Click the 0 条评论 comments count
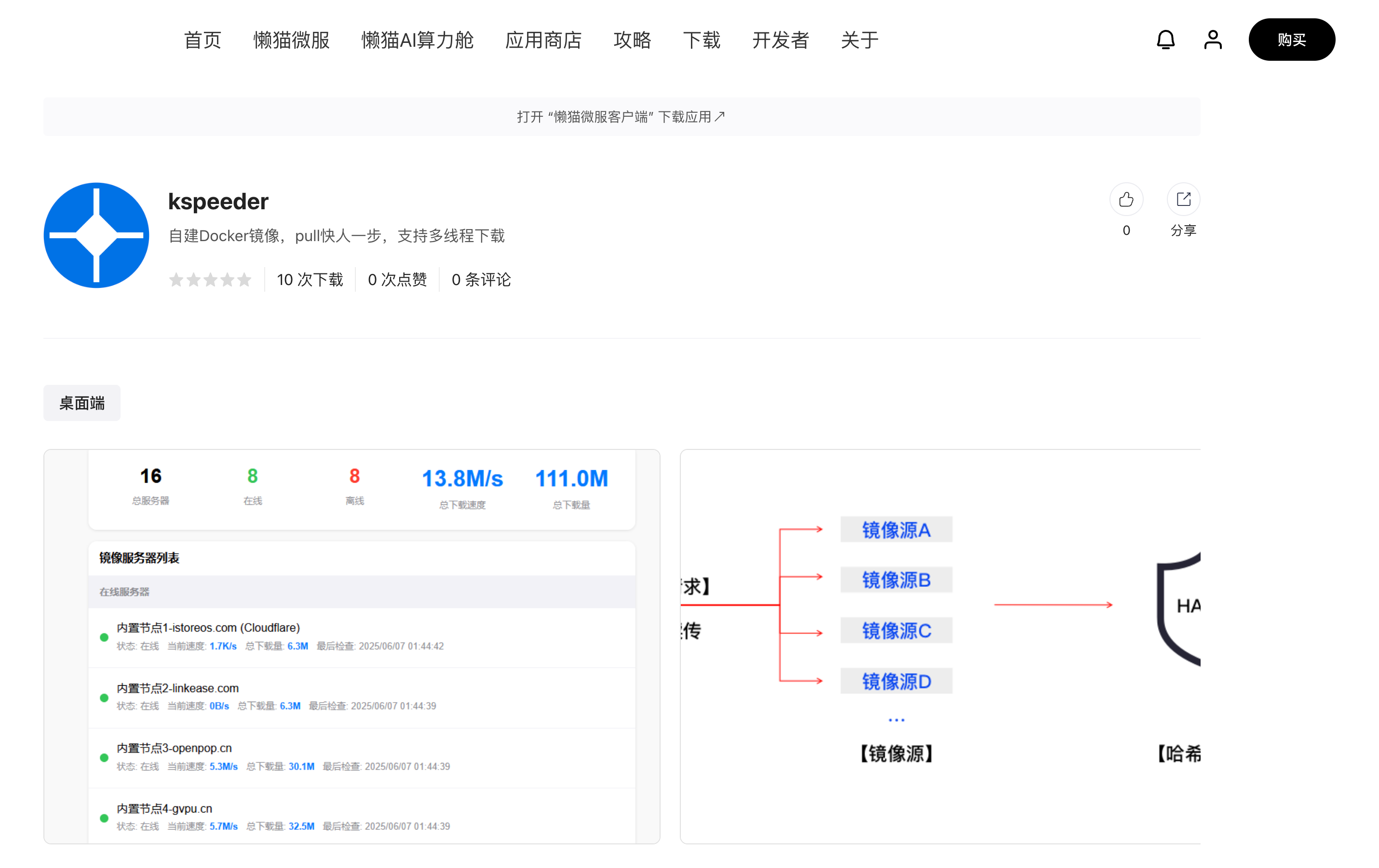Image resolution: width=1379 pixels, height=868 pixels. [x=480, y=279]
